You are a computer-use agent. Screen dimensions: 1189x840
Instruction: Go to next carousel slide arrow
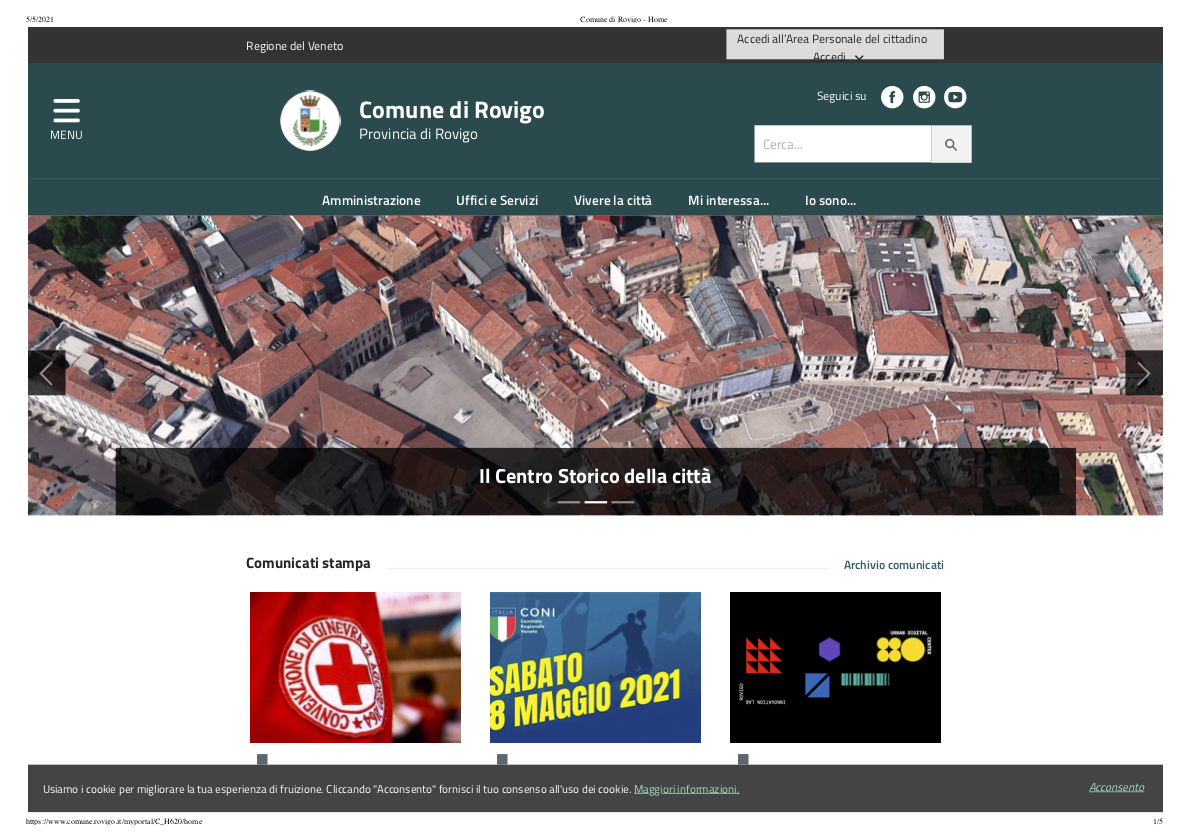coord(1144,373)
